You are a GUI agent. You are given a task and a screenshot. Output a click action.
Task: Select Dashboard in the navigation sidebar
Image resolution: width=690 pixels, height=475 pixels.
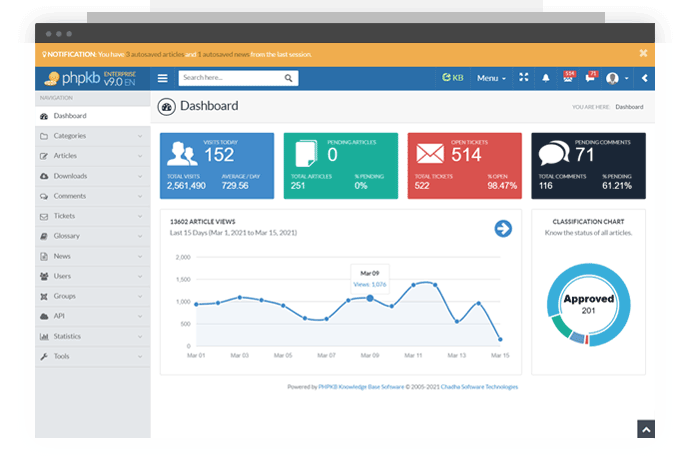92,116
